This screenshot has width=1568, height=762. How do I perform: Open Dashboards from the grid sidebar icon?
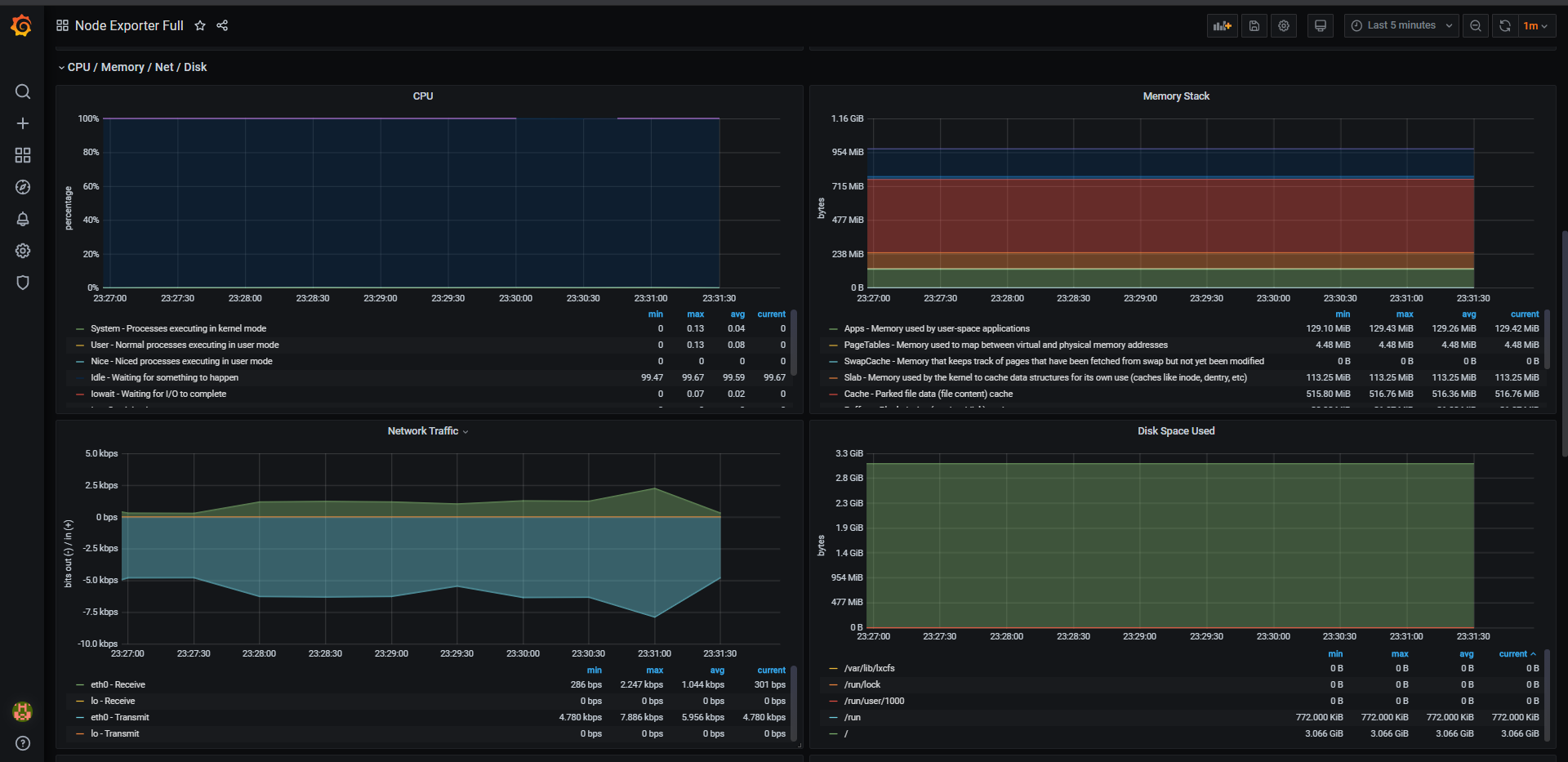coord(23,154)
